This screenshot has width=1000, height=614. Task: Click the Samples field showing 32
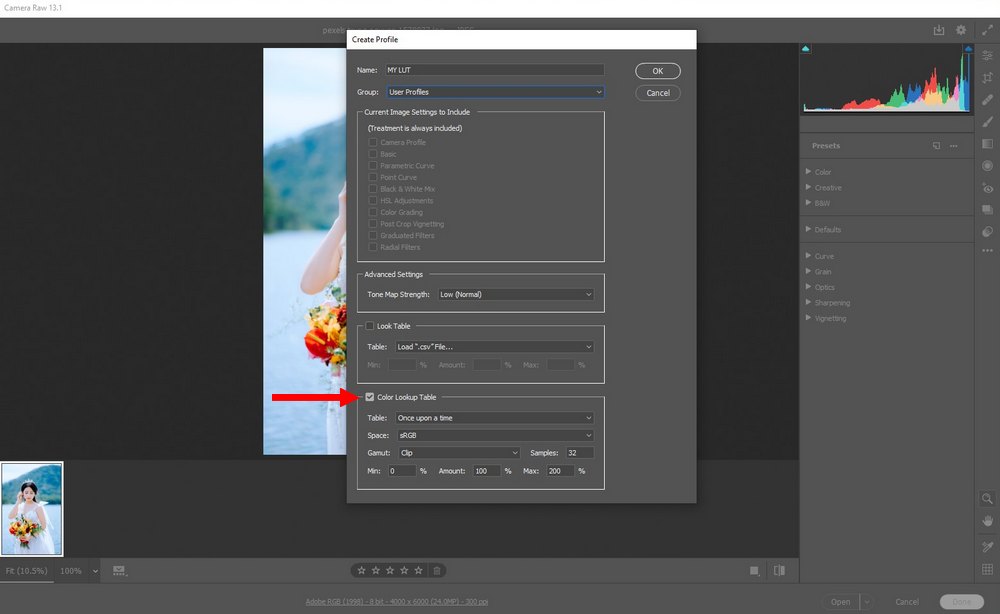tap(580, 453)
